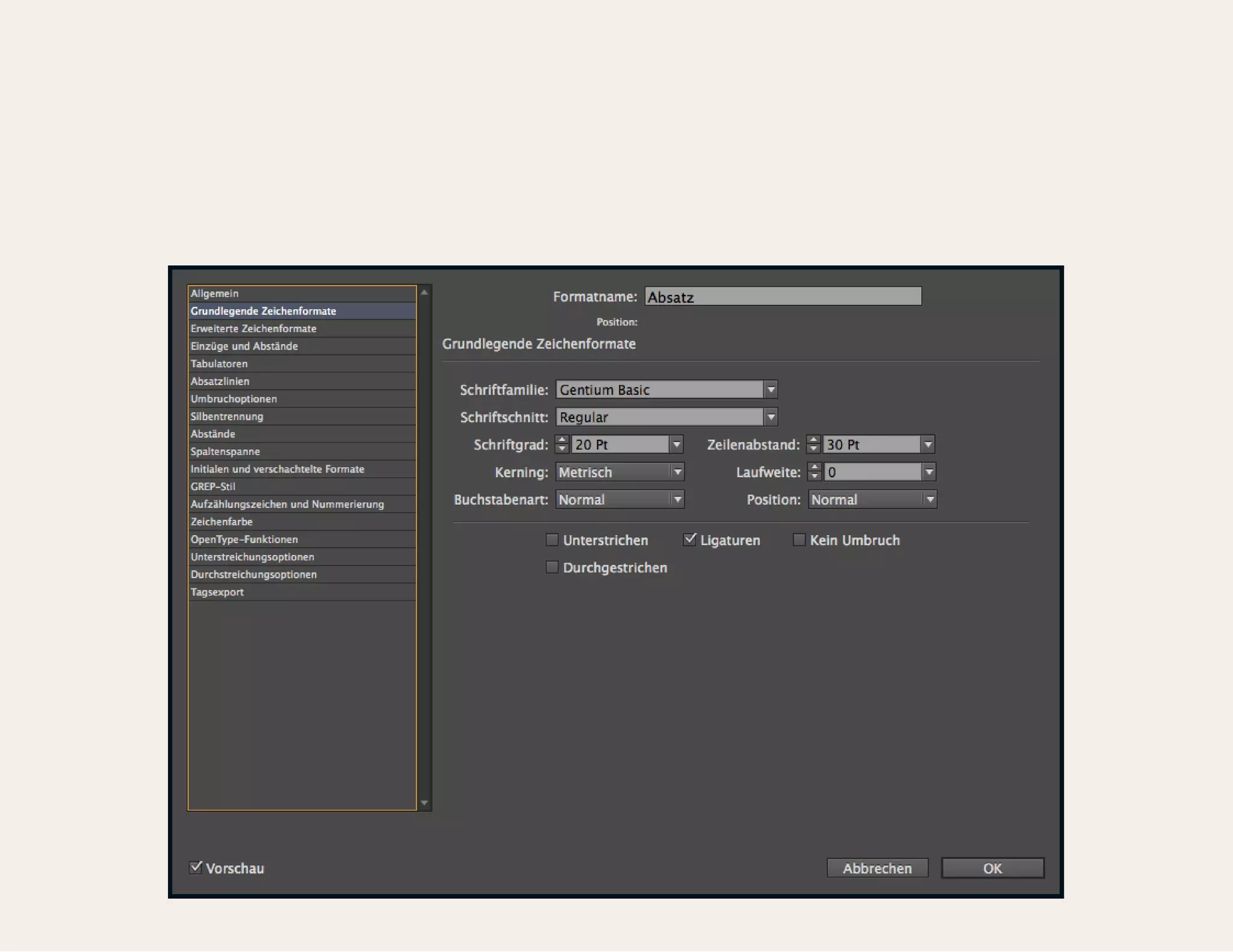
Task: Confirm the dialog with OK
Action: 992,868
